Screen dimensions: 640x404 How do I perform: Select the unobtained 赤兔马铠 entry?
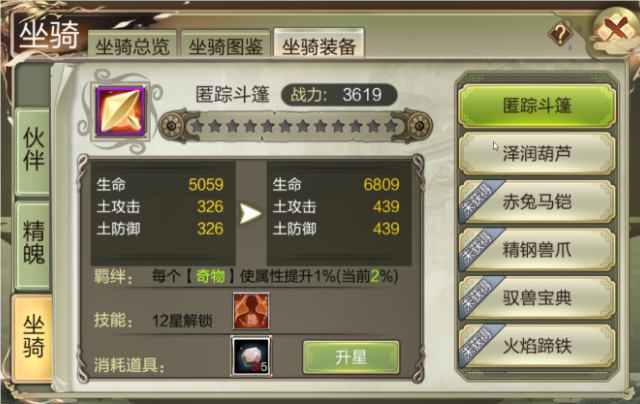[537, 202]
